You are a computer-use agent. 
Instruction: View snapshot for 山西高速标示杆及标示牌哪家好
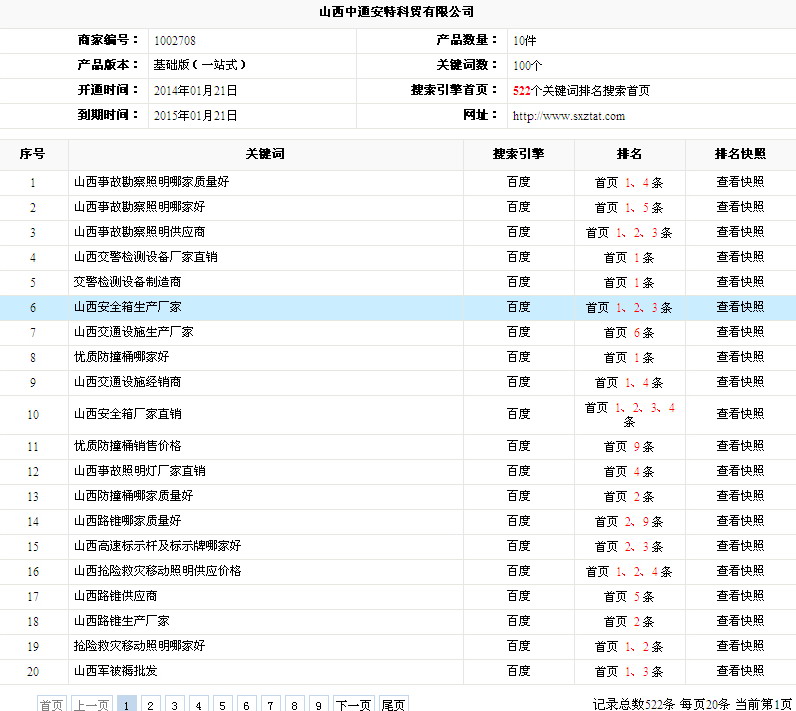(740, 546)
